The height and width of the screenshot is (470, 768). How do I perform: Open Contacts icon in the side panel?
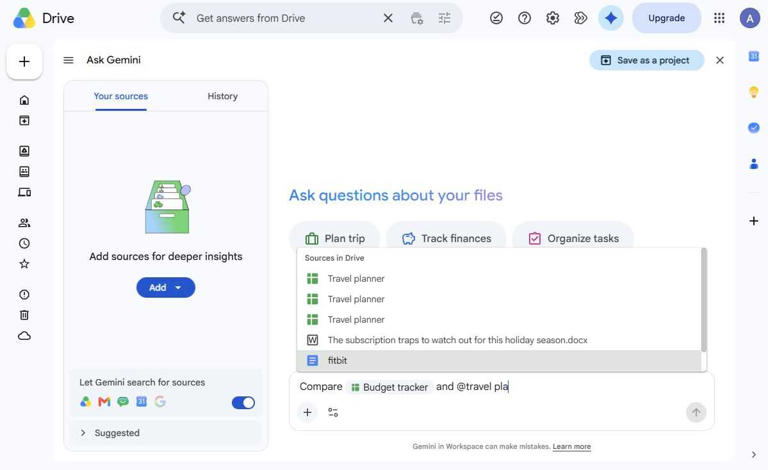coord(754,164)
